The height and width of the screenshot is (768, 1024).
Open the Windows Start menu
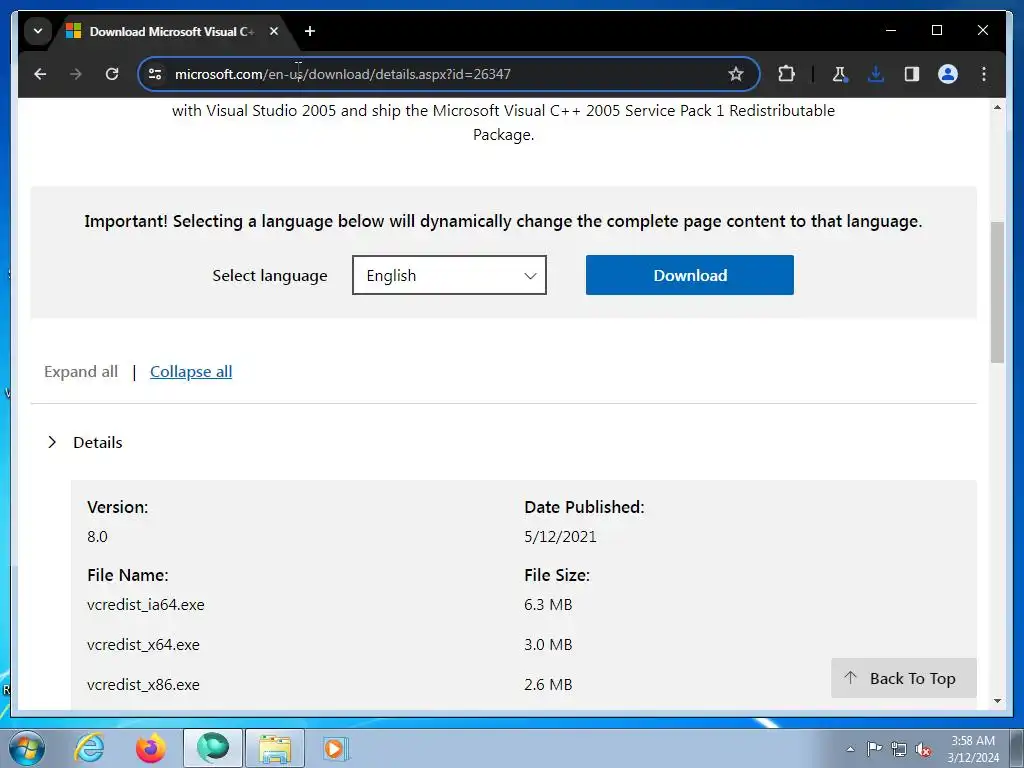[27, 748]
